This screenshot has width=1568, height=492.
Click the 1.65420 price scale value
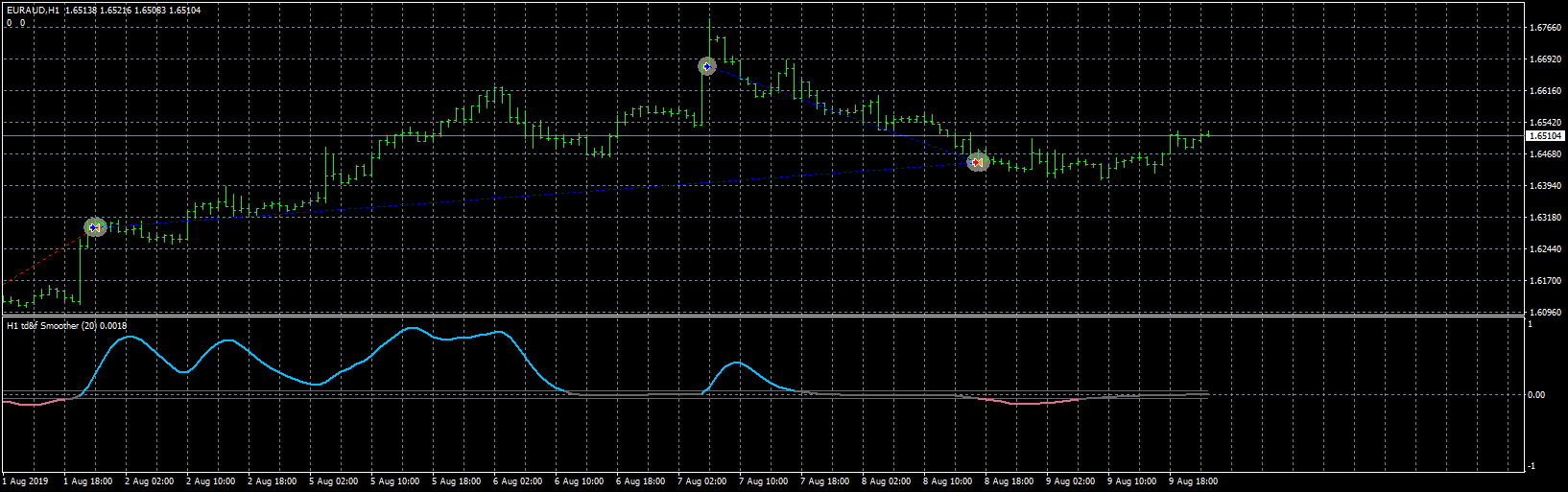[x=1543, y=123]
